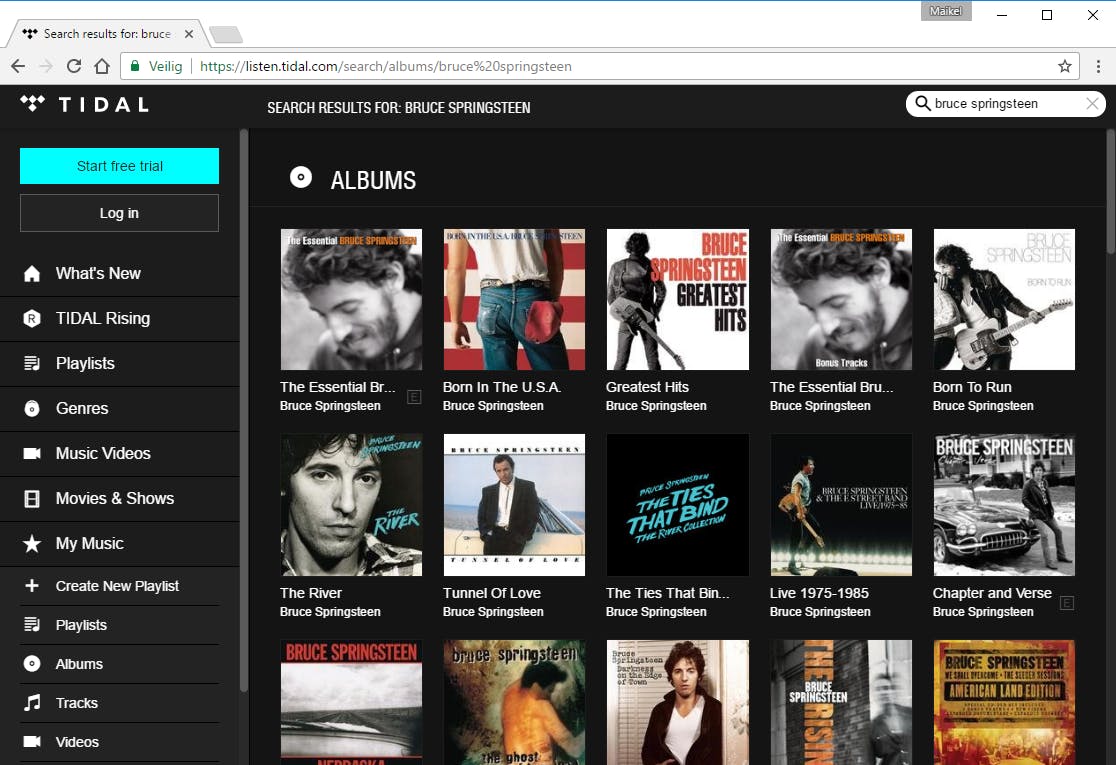
Task: Open Live 1975-1985 album cover
Action: point(841,505)
